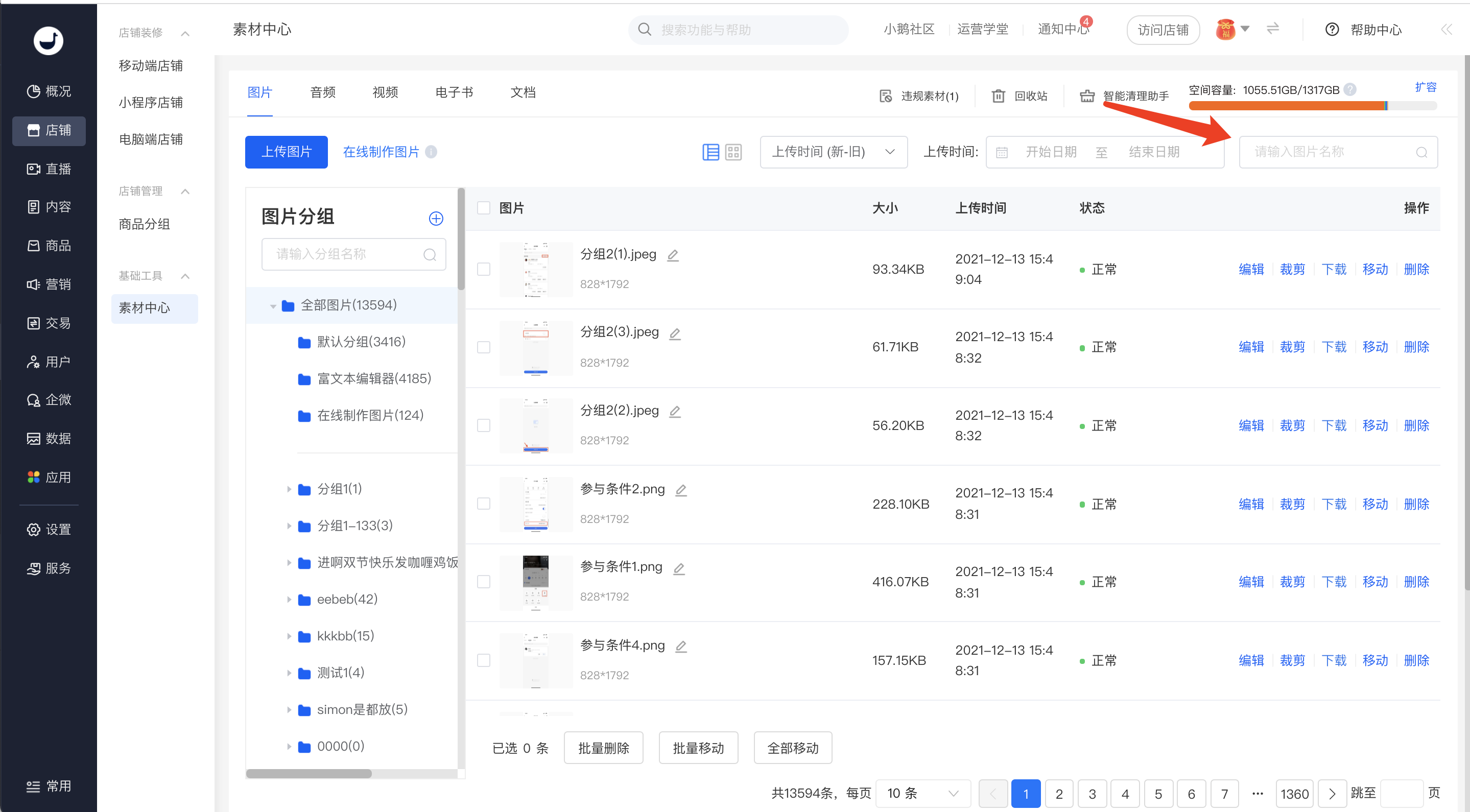Open the 上传时间 (新-旧) sort dropdown
The height and width of the screenshot is (812, 1470).
click(833, 152)
